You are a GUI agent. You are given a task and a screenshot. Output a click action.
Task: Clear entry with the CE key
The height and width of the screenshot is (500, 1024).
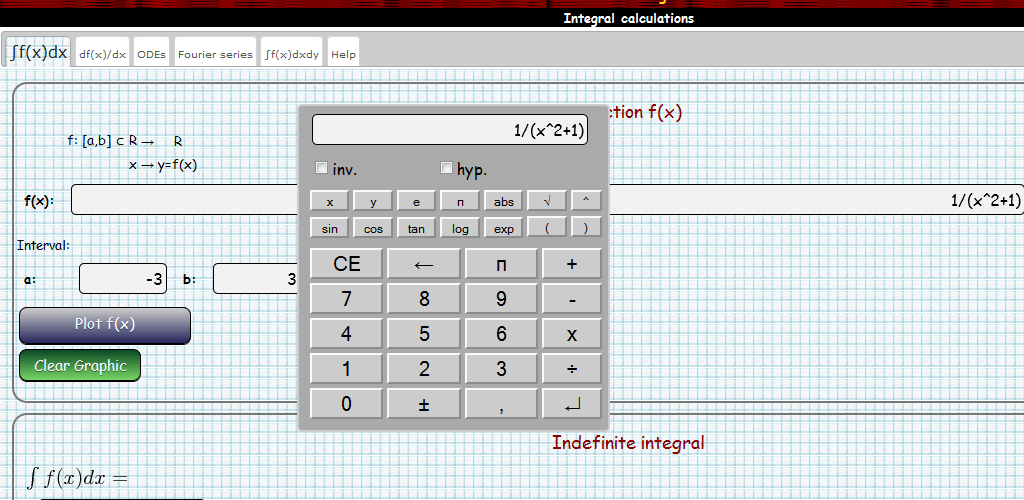(x=346, y=264)
